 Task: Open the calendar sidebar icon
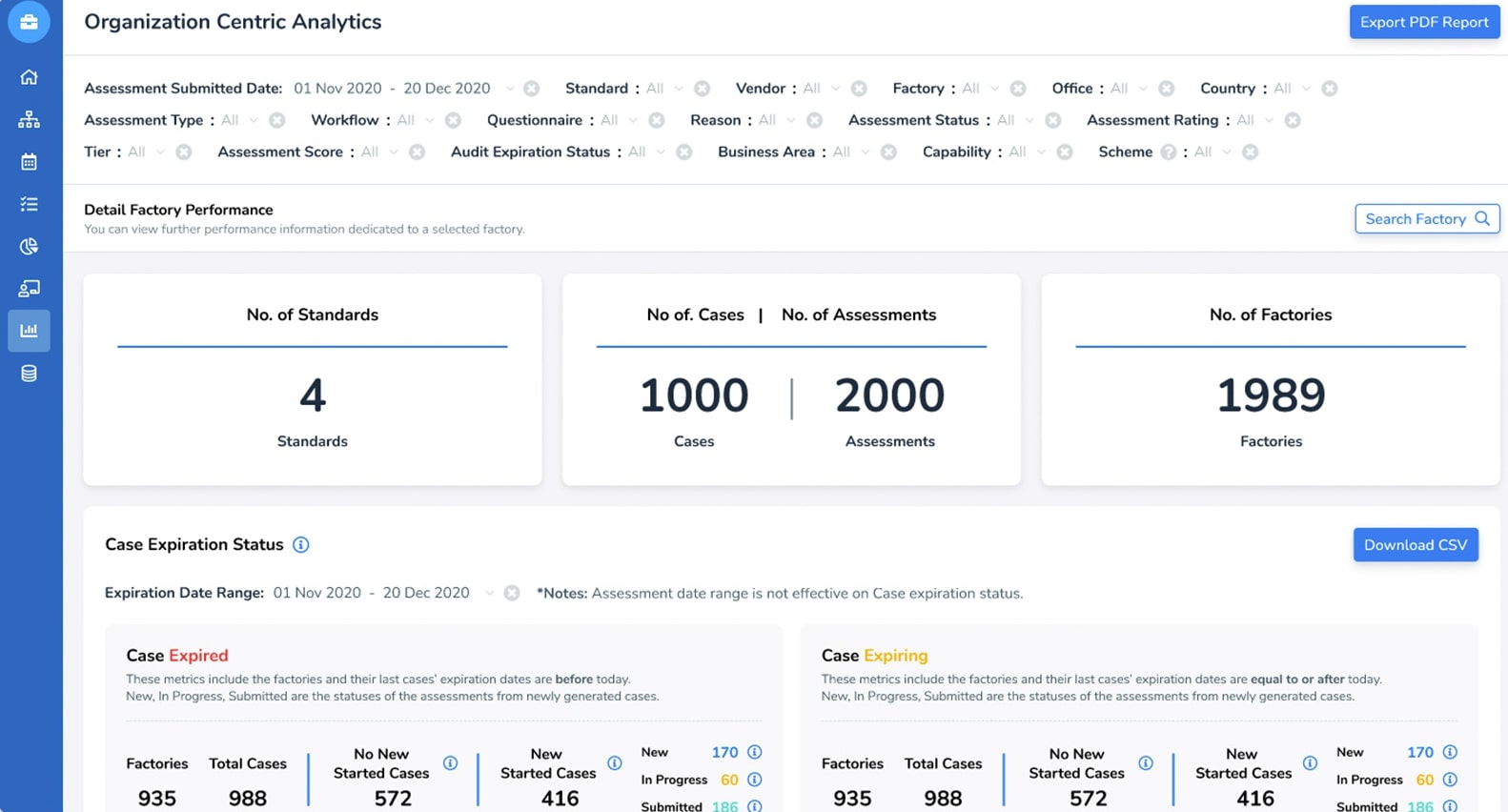29,161
